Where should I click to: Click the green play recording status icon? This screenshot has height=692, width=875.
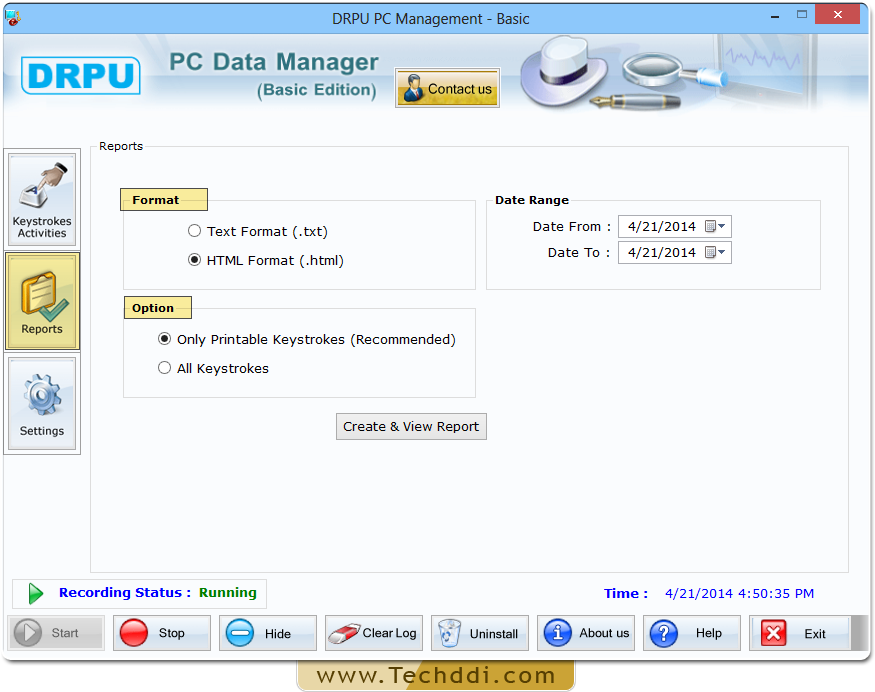[x=36, y=593]
